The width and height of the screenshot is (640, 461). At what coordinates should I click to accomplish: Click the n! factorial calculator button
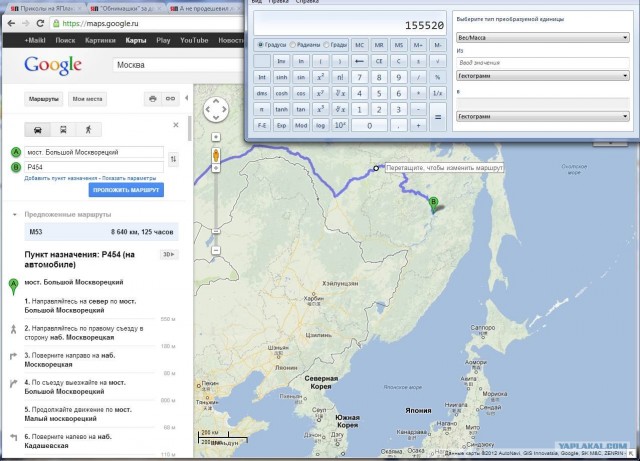point(340,77)
